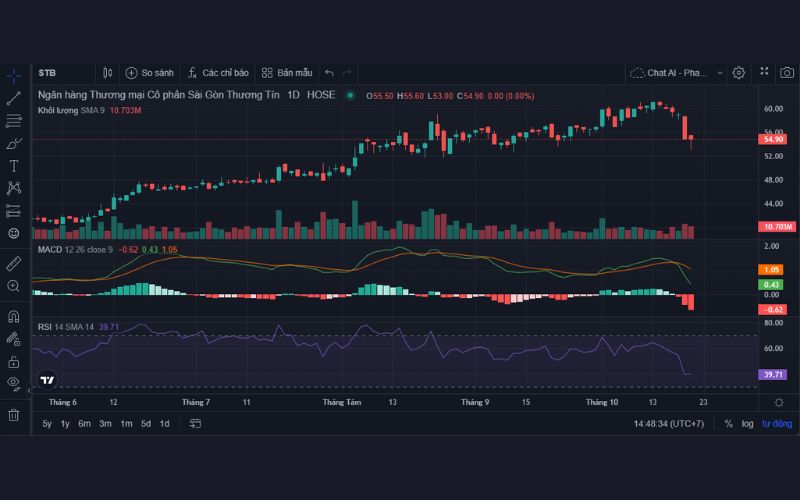Open chart settings gear icon

pyautogui.click(x=738, y=72)
